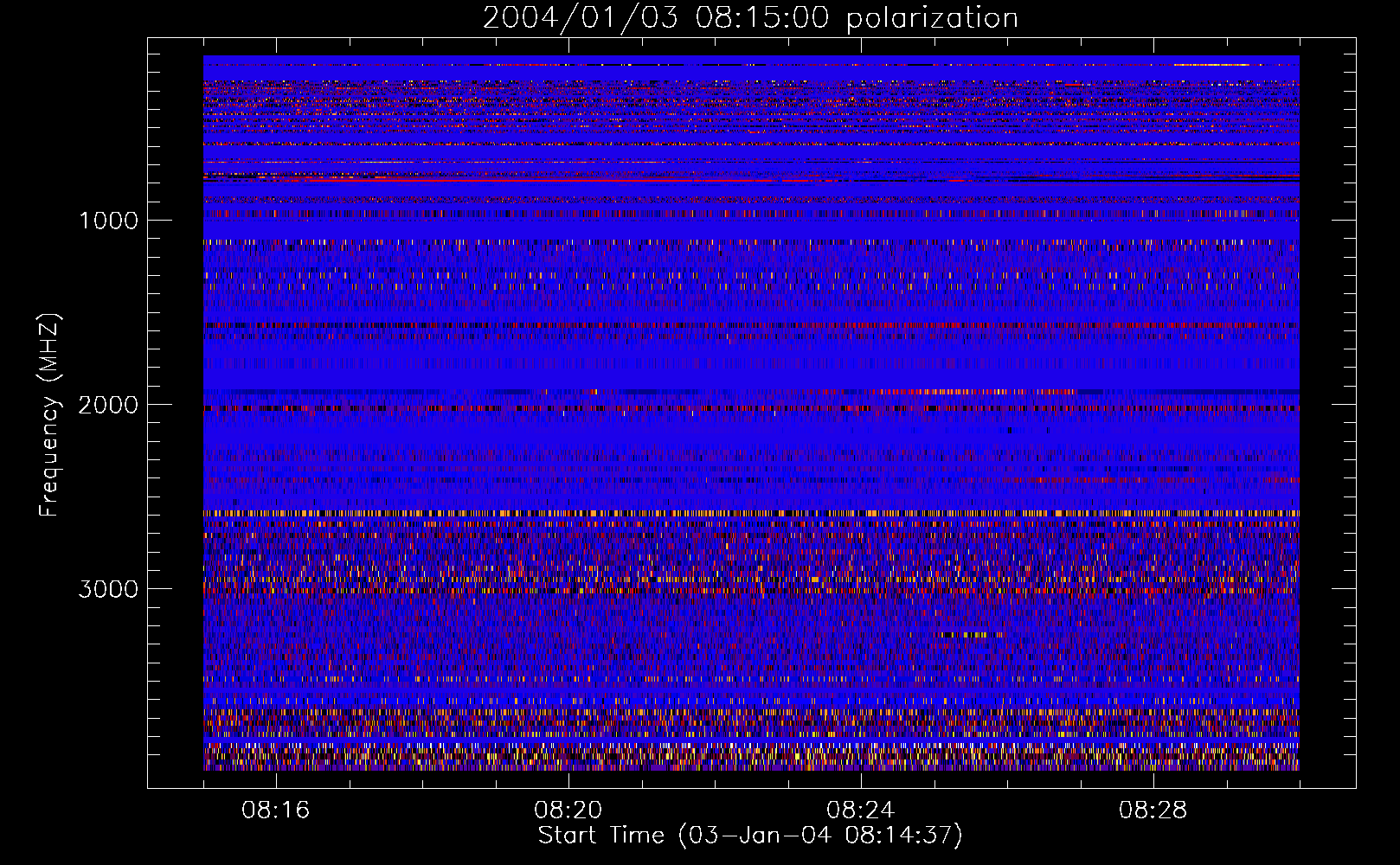
Task: Click the 2000 frequency tick label
Action: (108, 405)
